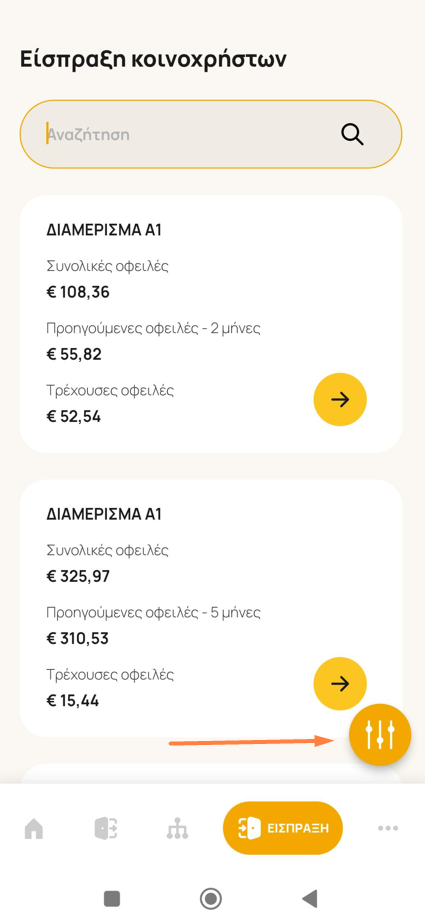Tap 'Προηγούμενες οφειλές - 2 μήνες' label
425x920 pixels.
153,329
